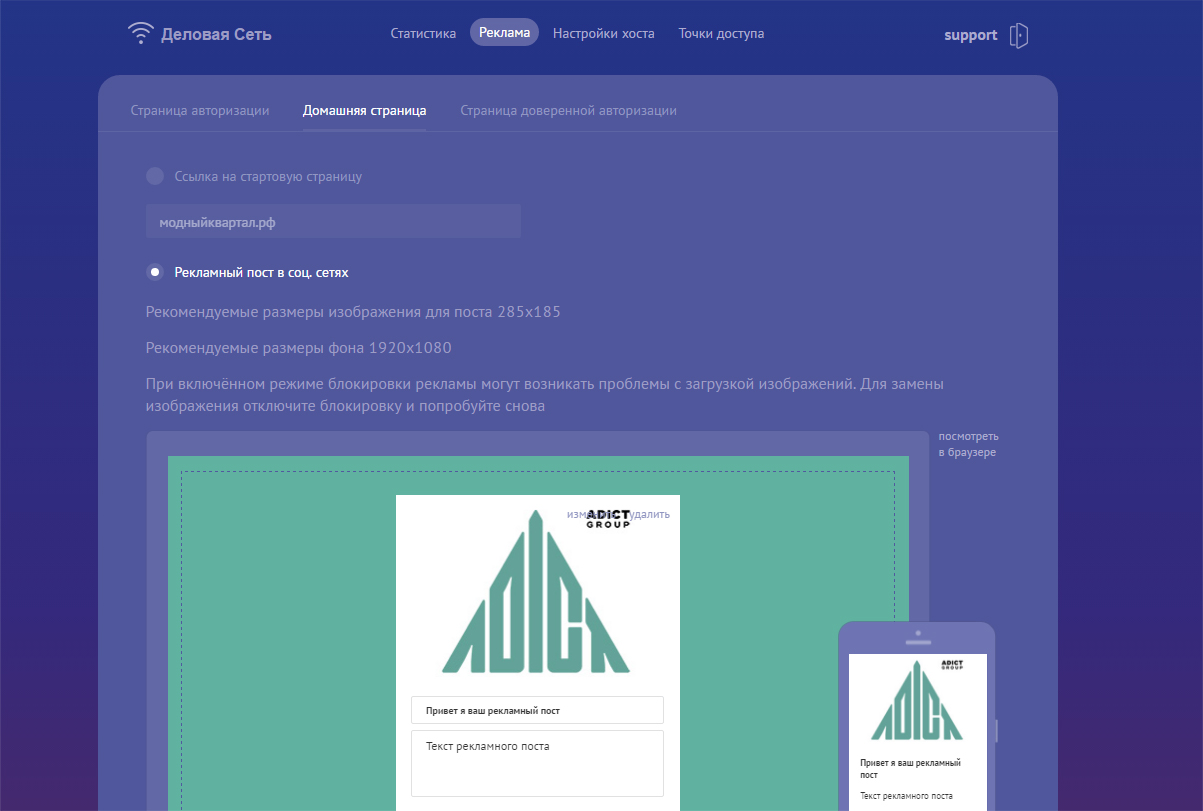Switch to Страница доверенной авторизации tab
Screen dimensions: 1203x811
pyautogui.click(x=568, y=110)
